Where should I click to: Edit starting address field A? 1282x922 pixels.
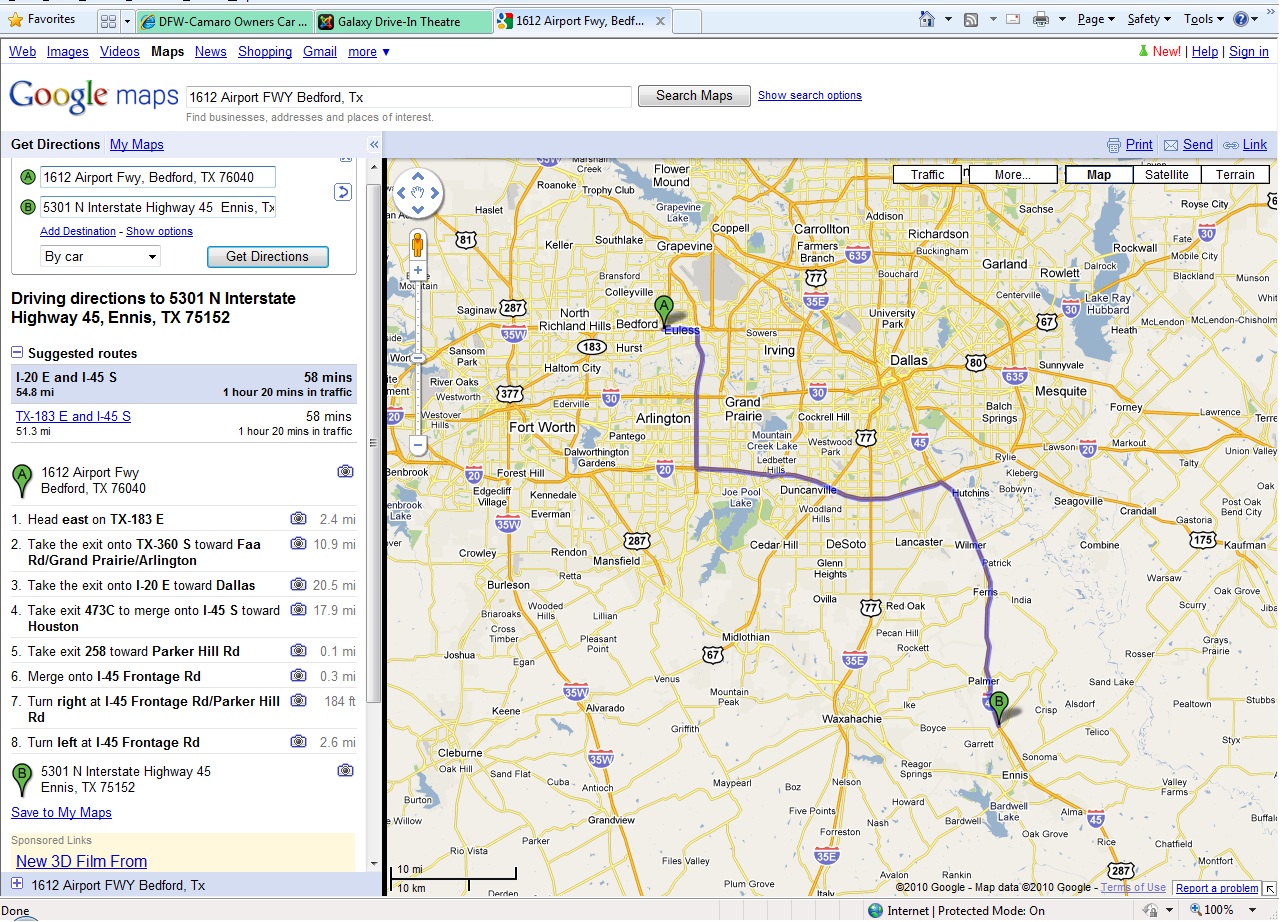(157, 177)
